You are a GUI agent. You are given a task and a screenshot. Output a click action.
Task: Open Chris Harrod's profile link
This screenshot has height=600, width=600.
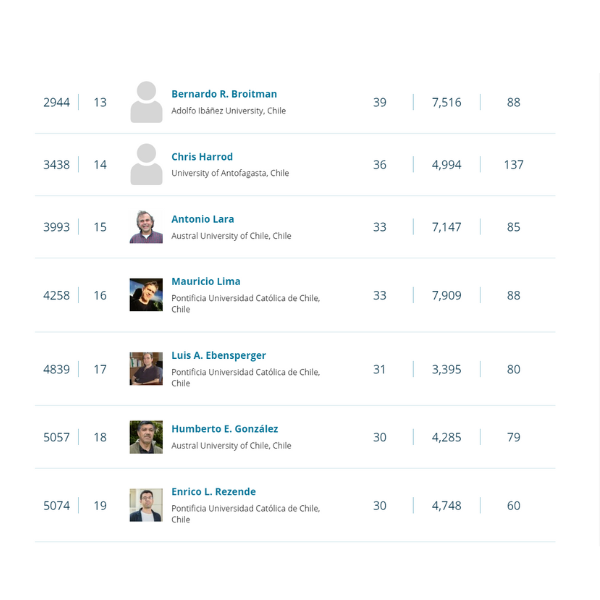point(202,157)
